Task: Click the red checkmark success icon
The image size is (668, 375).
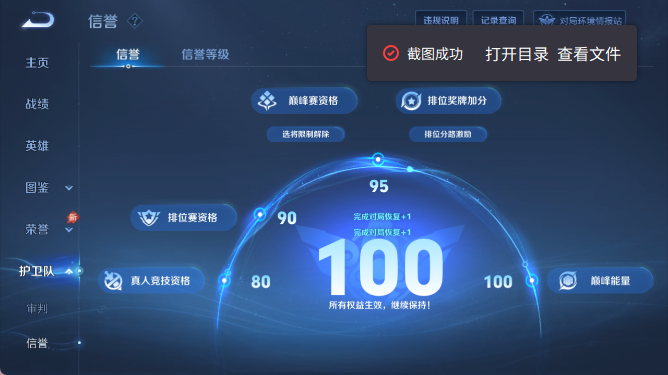Action: pos(391,54)
